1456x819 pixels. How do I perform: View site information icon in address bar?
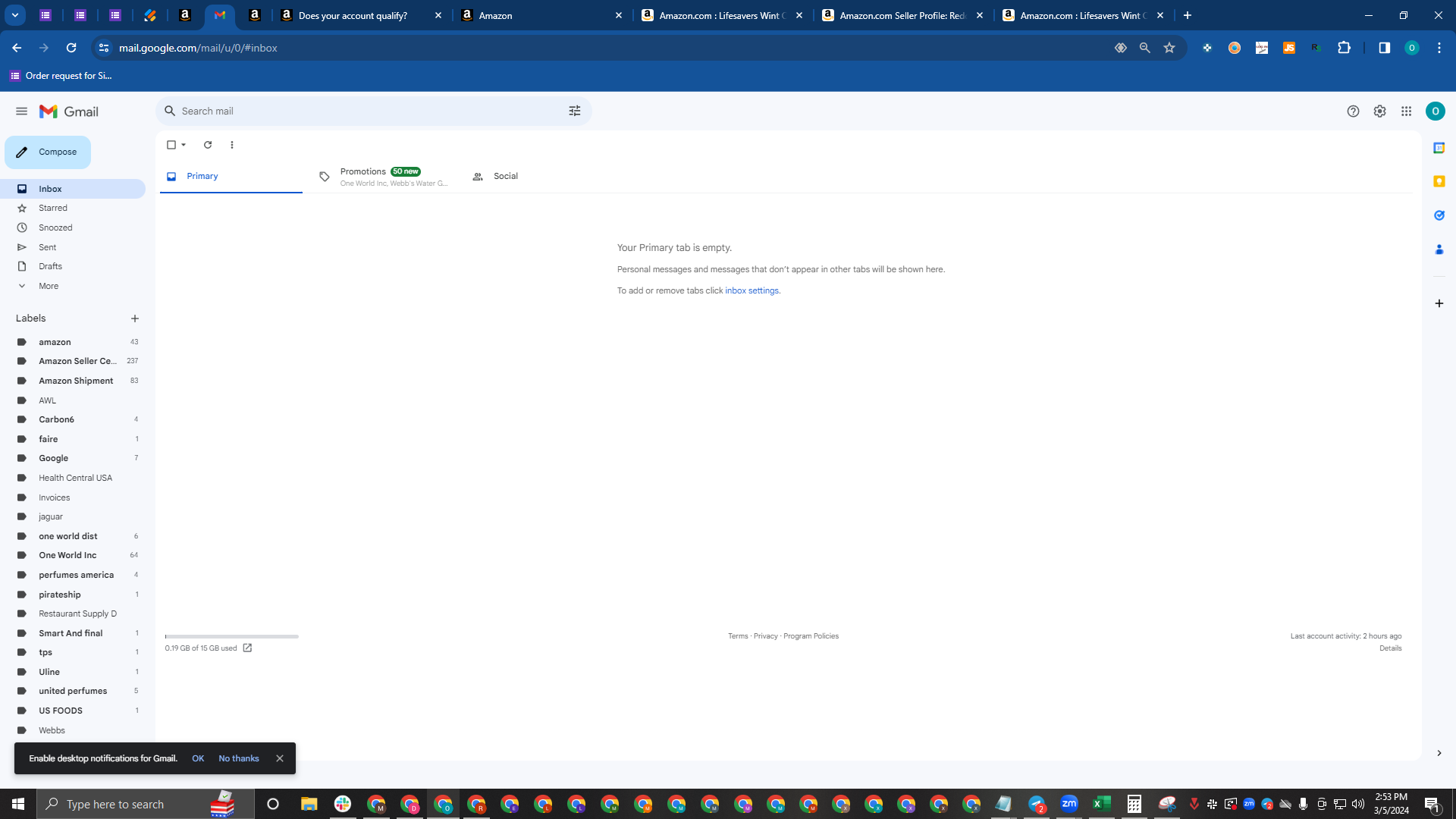[104, 48]
